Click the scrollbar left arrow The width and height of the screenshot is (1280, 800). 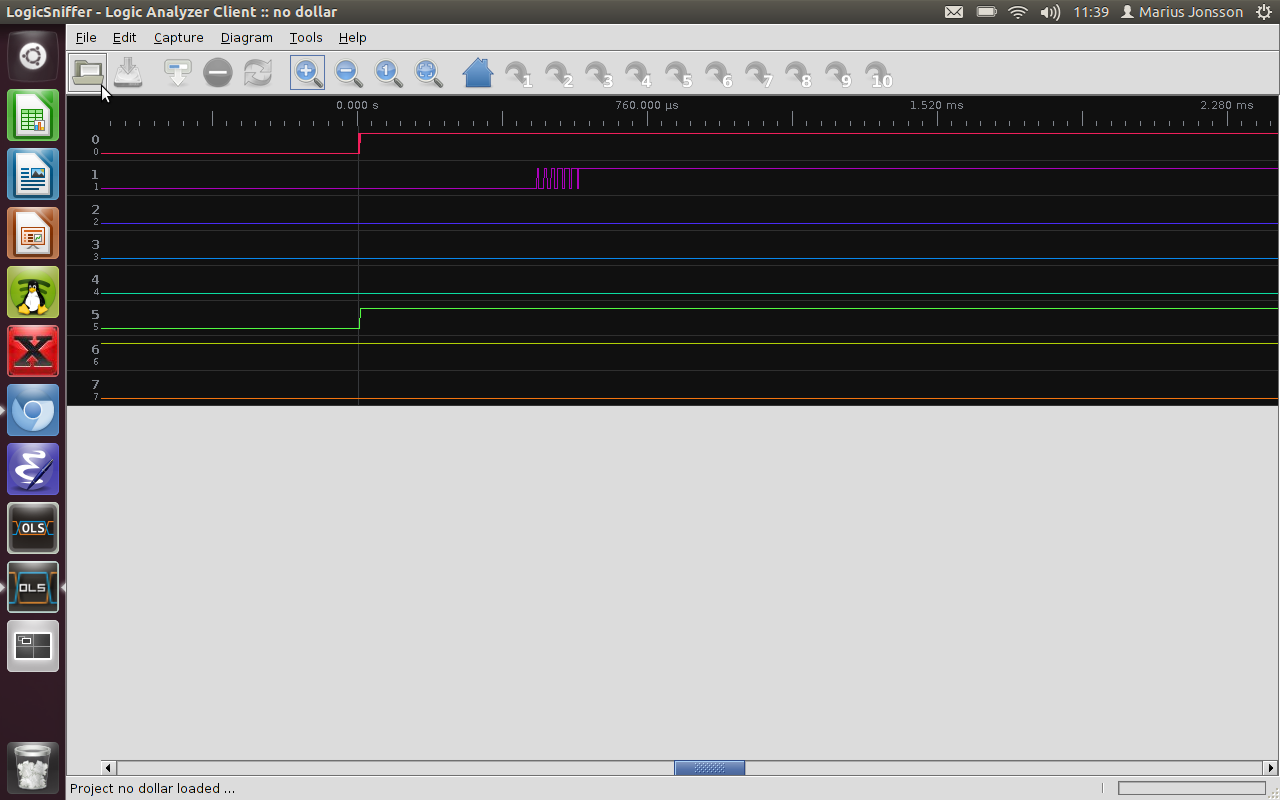click(109, 768)
